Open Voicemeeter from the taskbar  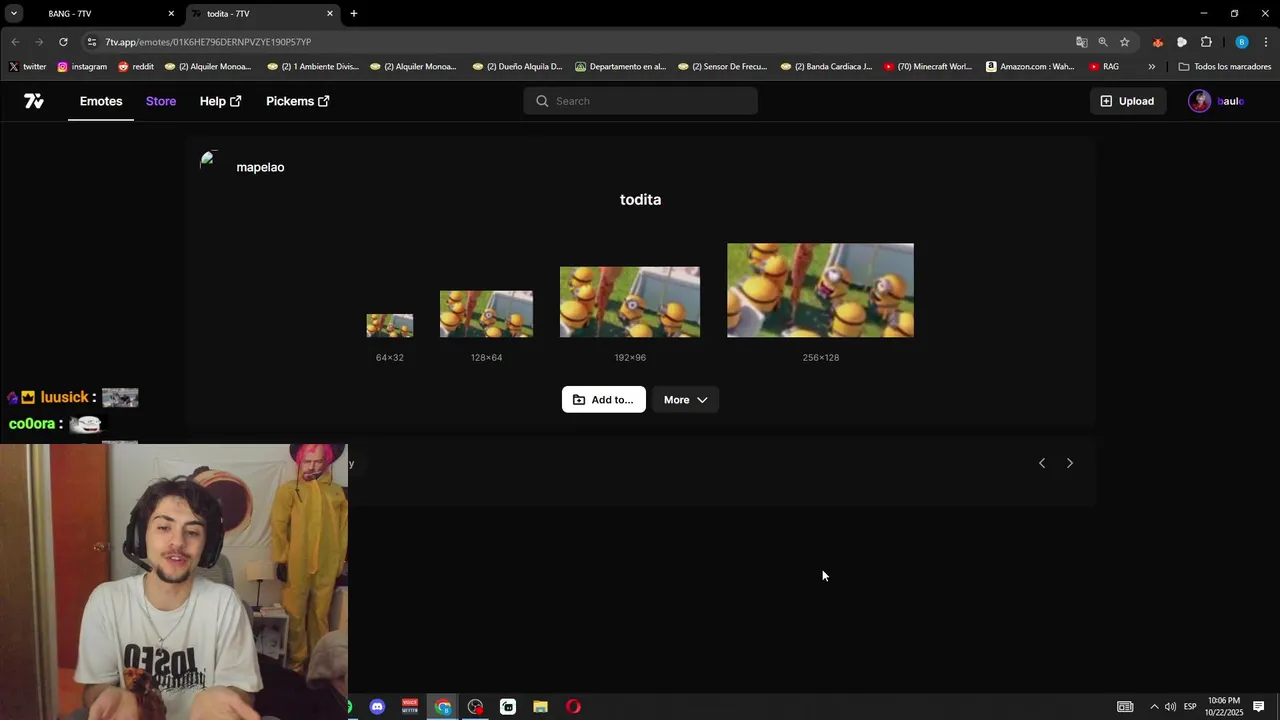tap(410, 707)
